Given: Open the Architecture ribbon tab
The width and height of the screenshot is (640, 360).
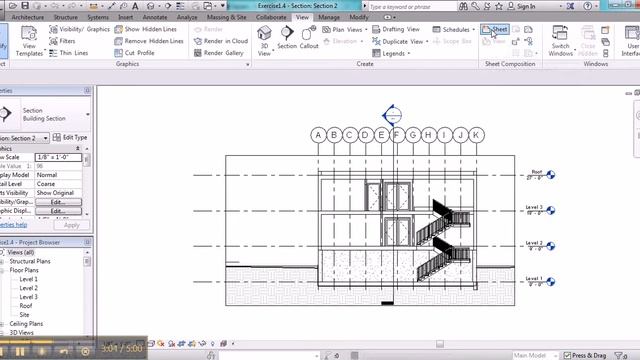Looking at the screenshot, I should (27, 18).
